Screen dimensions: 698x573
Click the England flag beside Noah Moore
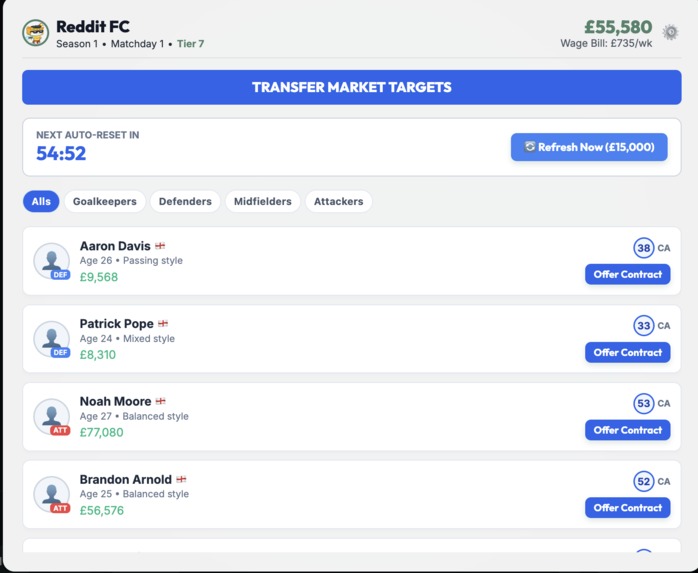[161, 401]
